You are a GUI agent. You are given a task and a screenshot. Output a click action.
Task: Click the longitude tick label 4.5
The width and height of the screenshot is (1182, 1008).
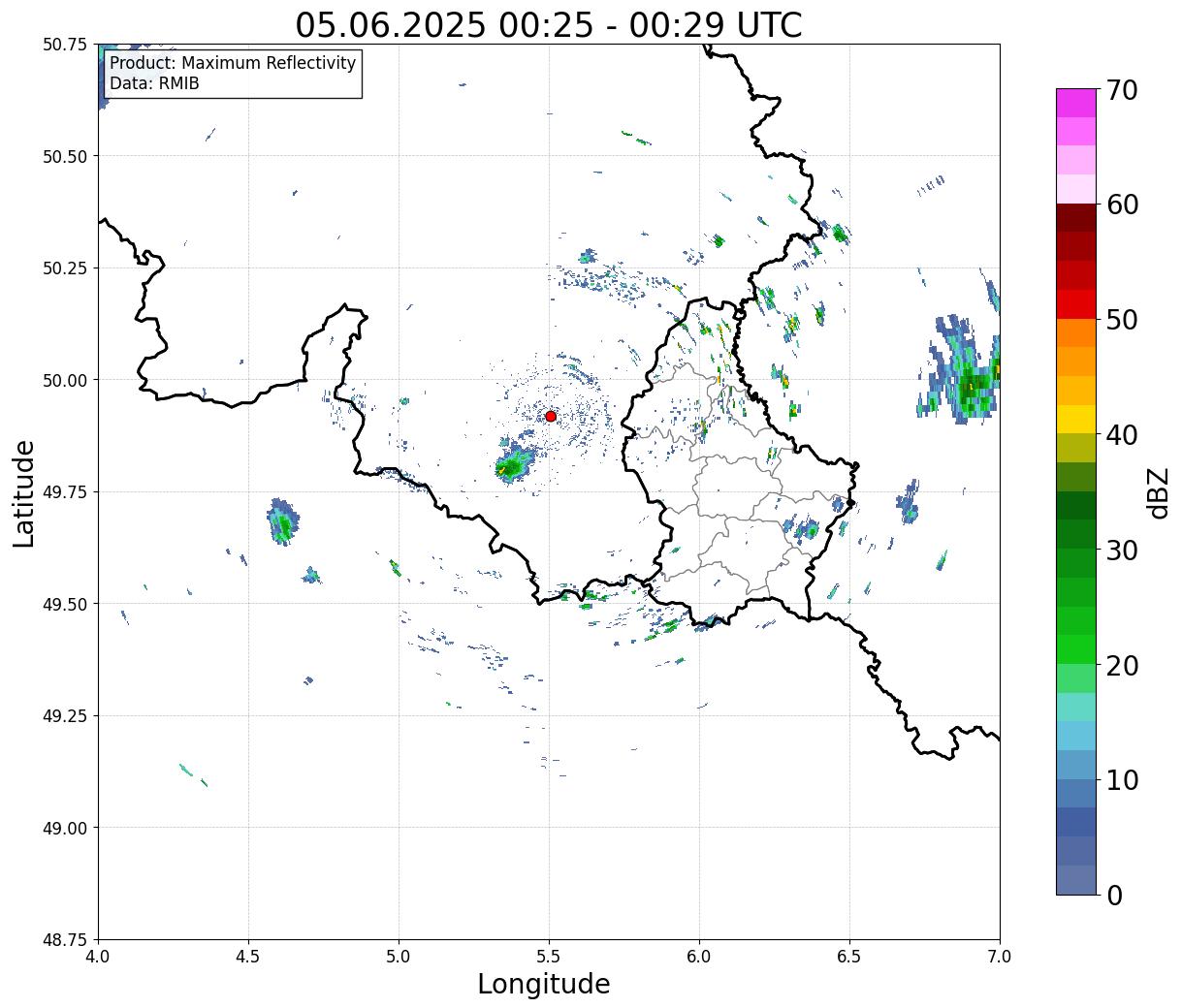[x=248, y=956]
